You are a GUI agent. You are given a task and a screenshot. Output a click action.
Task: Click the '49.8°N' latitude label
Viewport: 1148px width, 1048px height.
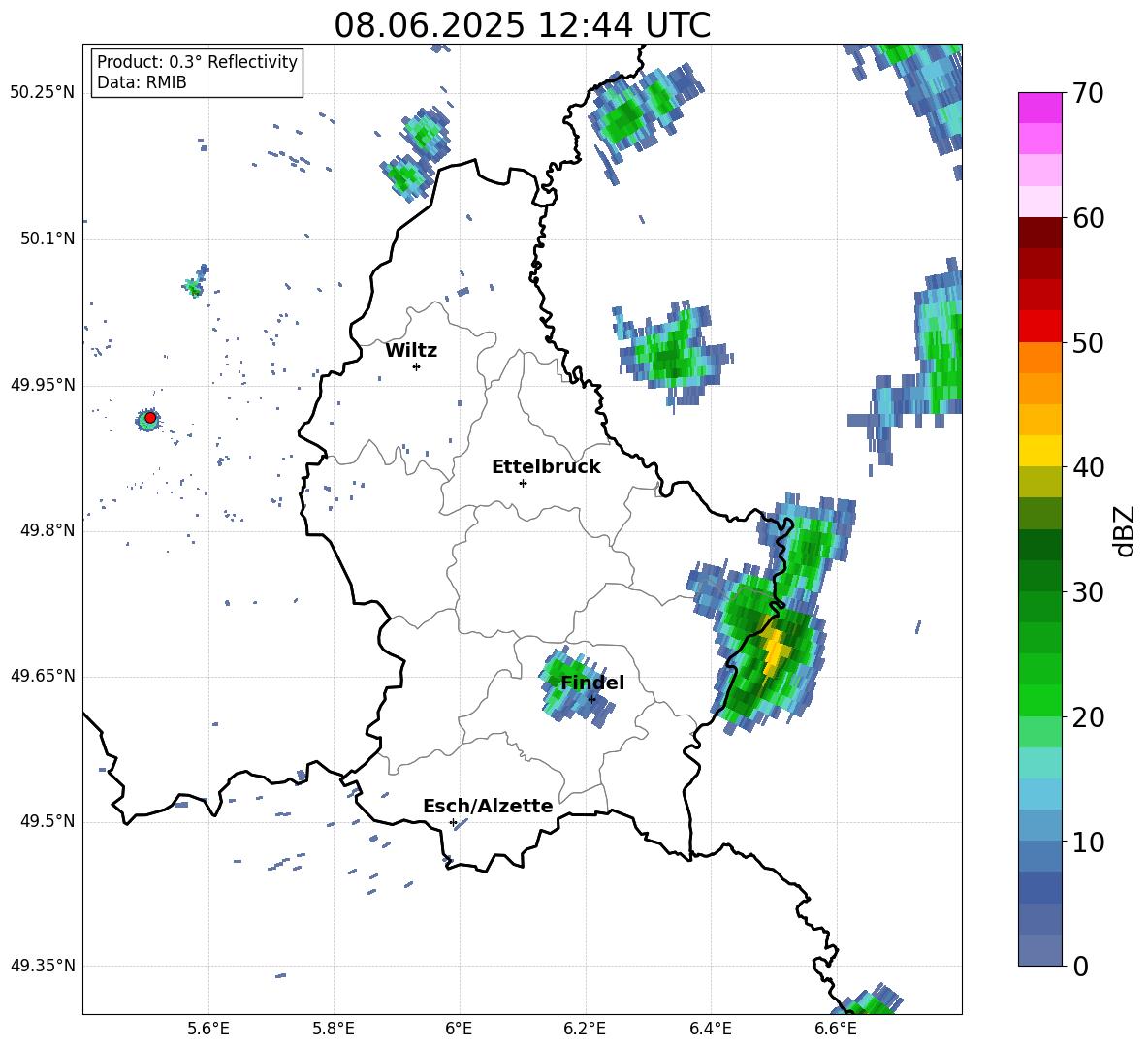coord(48,530)
